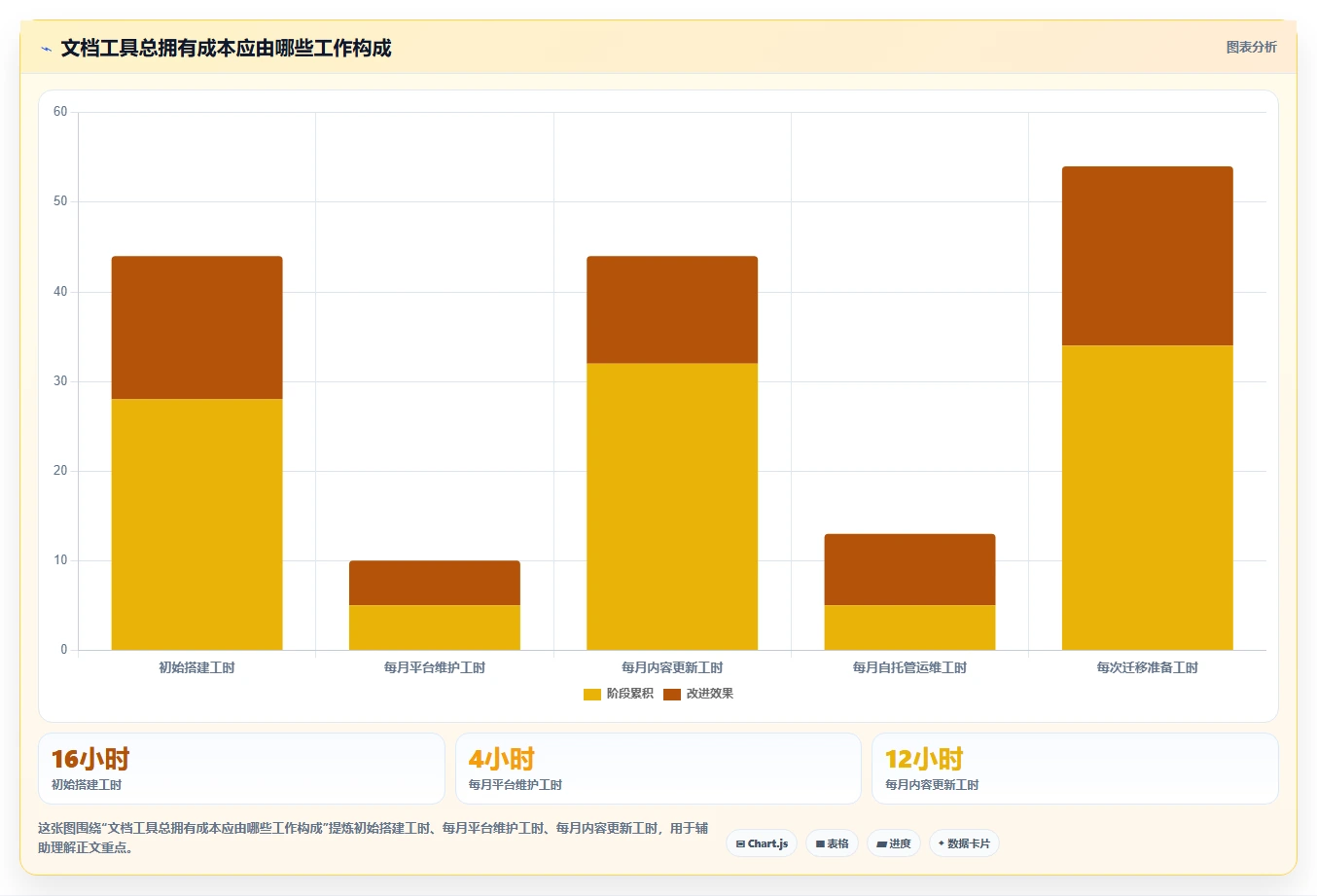1317x896 pixels.
Task: Click the brown segment of 每次迁移准备工时 bar
Action: 1148,256
